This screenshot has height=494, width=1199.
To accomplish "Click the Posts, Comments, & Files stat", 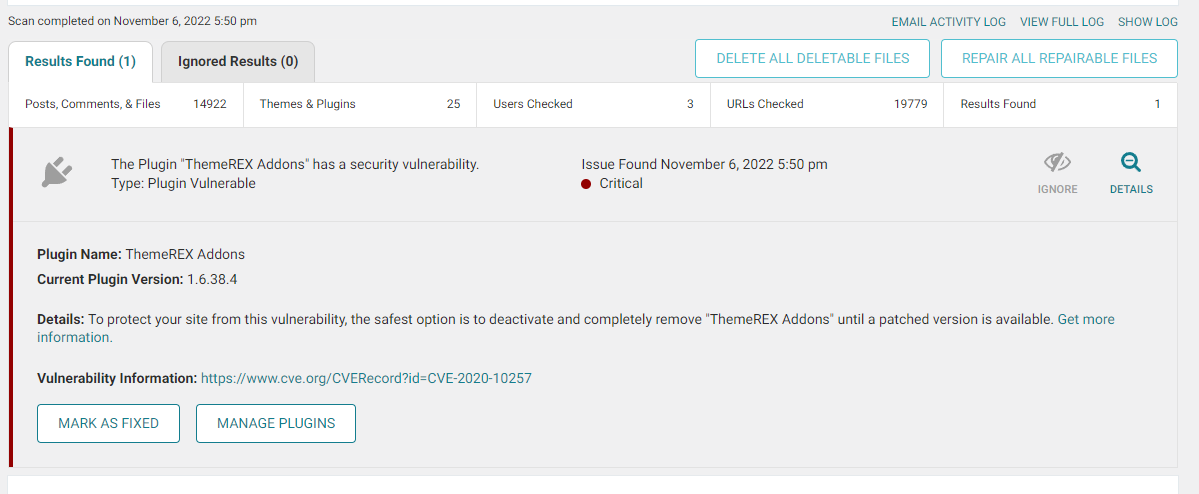I will [126, 104].
